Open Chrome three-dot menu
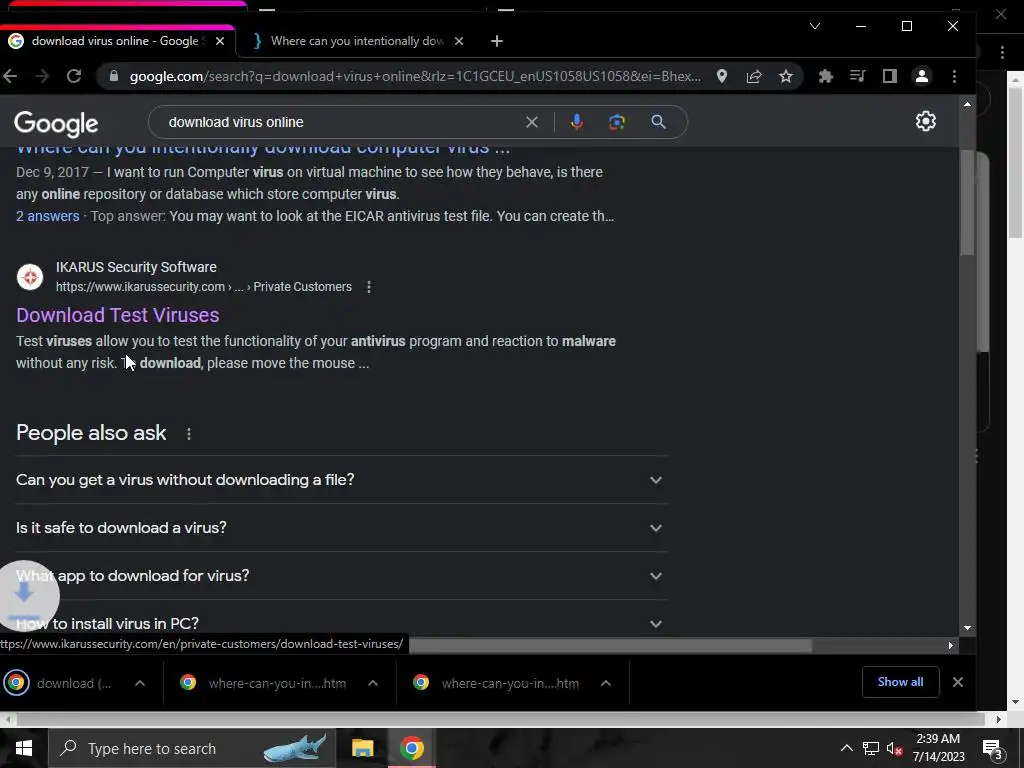The image size is (1024, 768). 954,76
